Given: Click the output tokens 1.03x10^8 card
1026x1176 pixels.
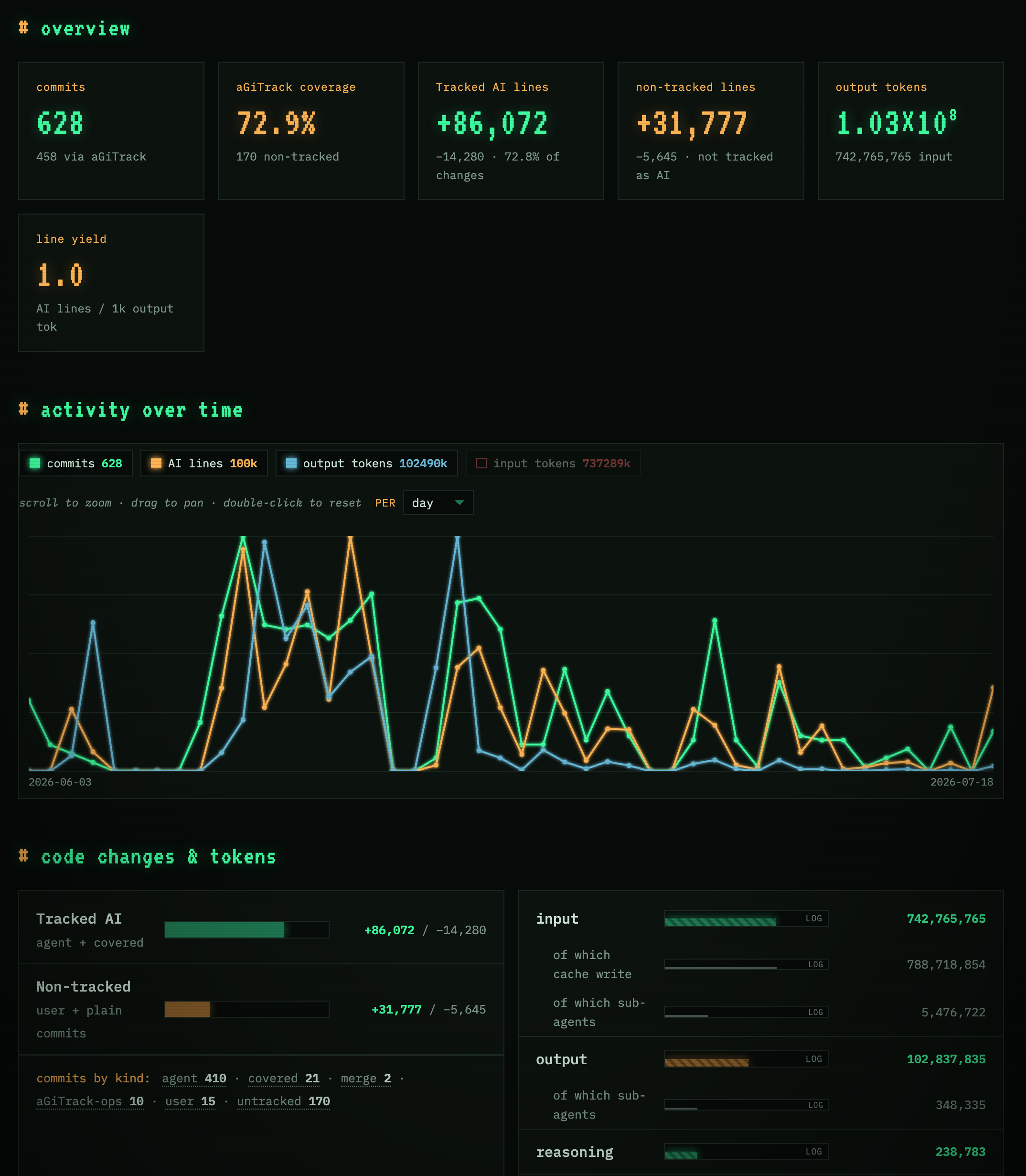Looking at the screenshot, I should 910,130.
